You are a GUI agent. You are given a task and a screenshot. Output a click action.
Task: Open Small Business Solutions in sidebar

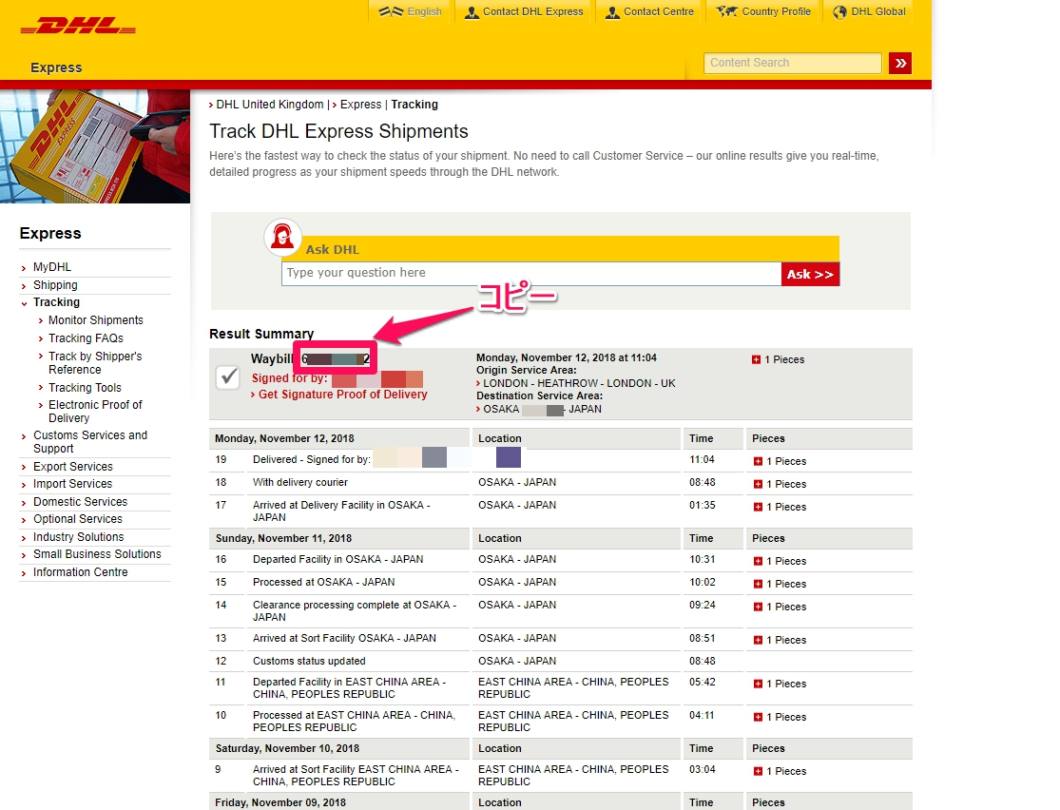coord(97,554)
